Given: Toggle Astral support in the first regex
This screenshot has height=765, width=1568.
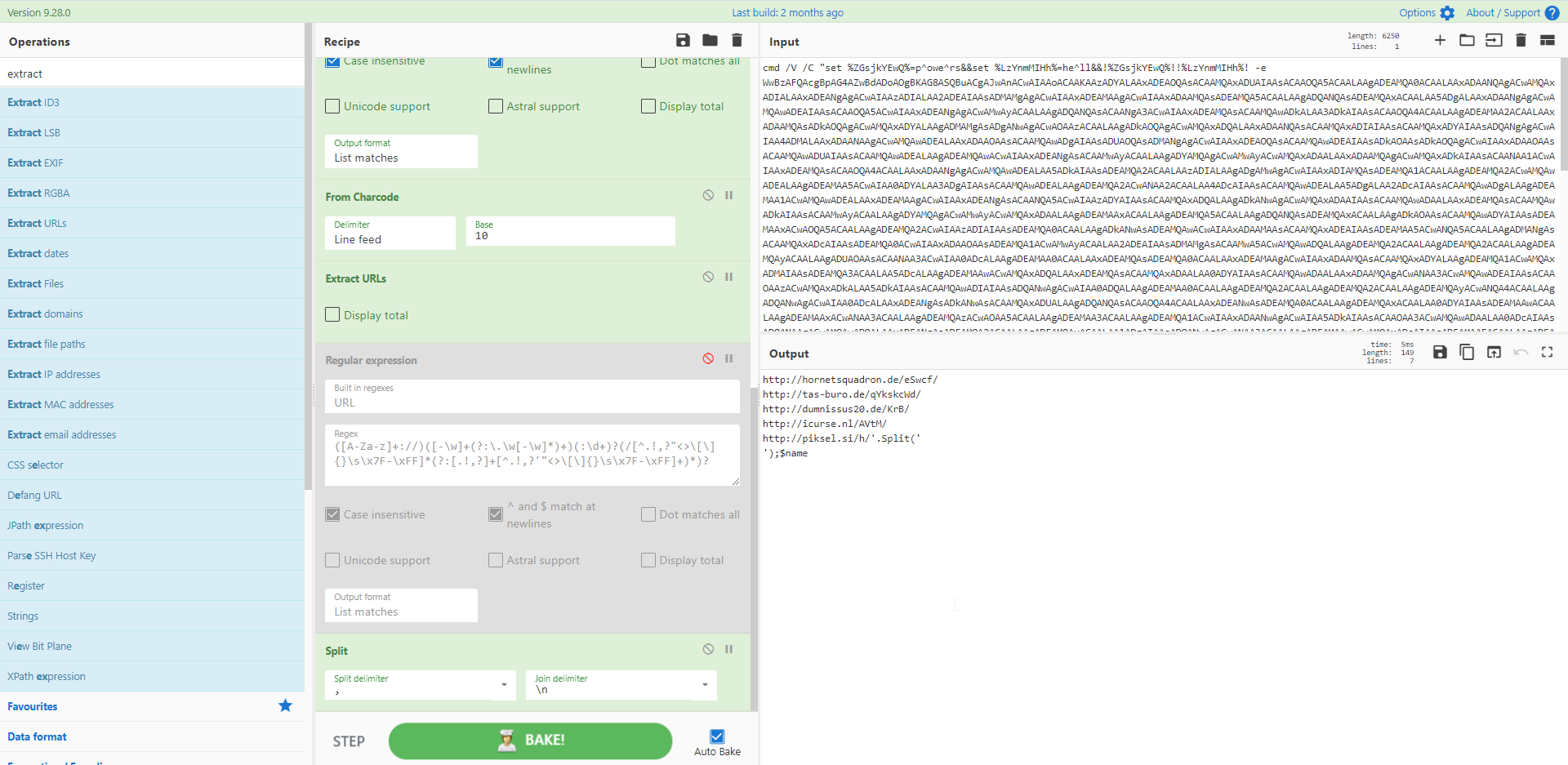Looking at the screenshot, I should [496, 106].
